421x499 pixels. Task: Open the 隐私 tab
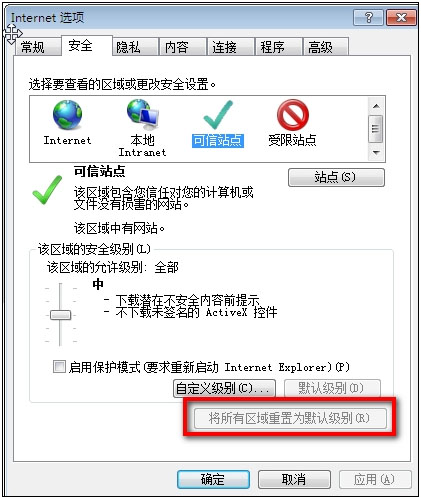tap(128, 47)
